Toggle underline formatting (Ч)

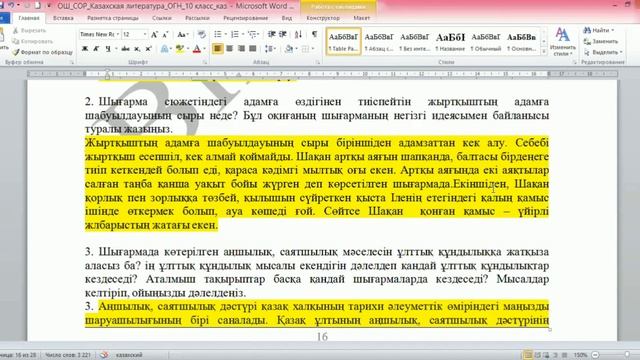point(108,49)
